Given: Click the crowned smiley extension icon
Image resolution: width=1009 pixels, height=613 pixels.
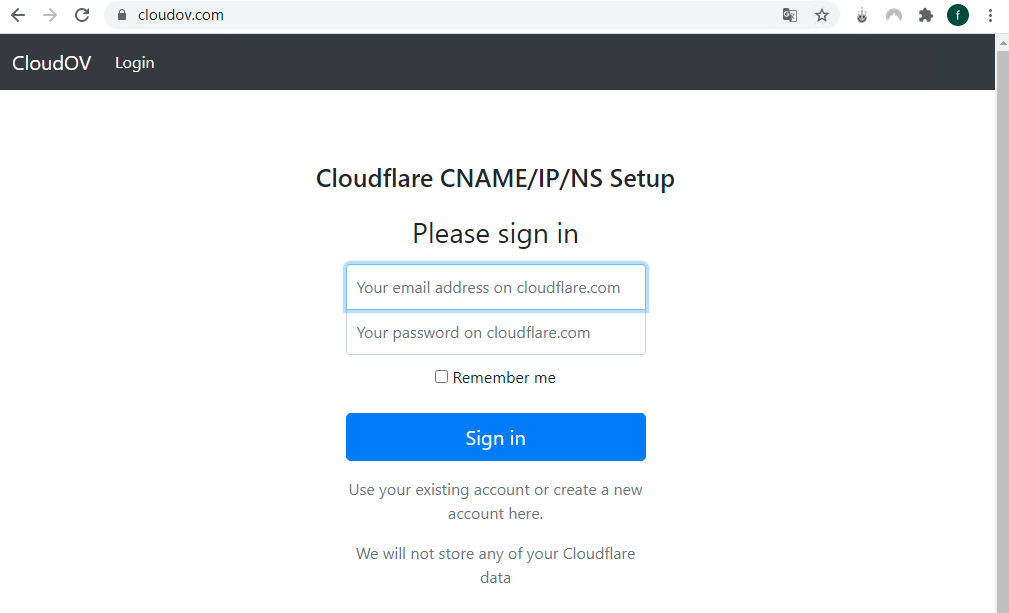Looking at the screenshot, I should [862, 15].
